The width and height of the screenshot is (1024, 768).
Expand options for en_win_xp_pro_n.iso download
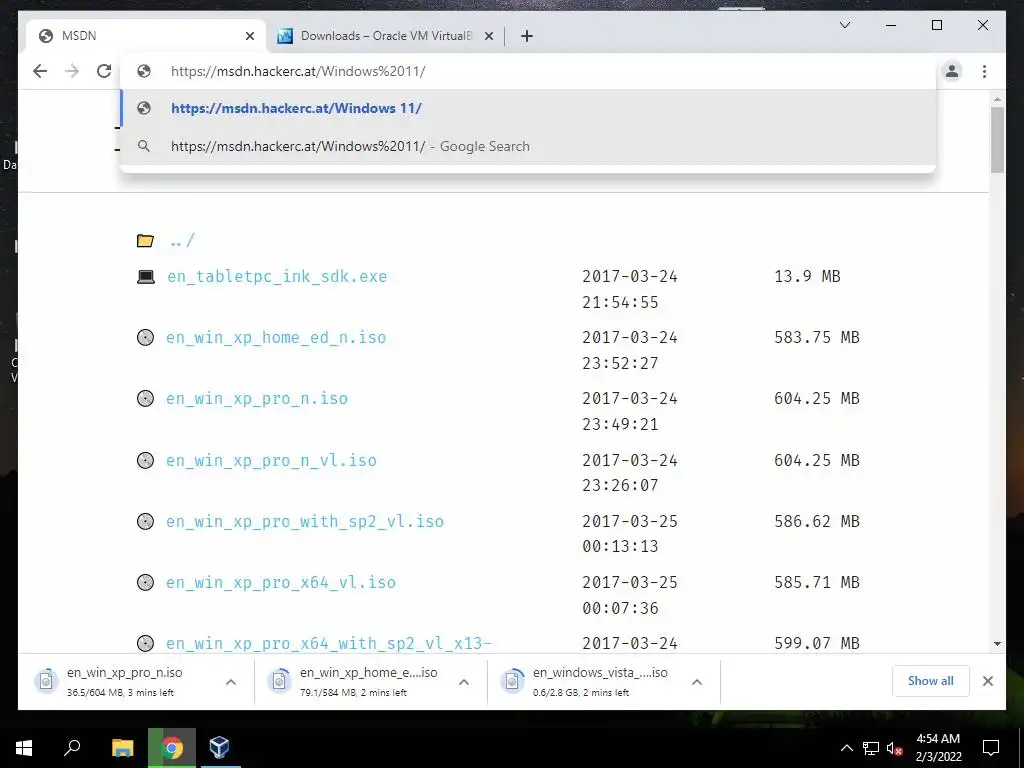pyautogui.click(x=231, y=682)
